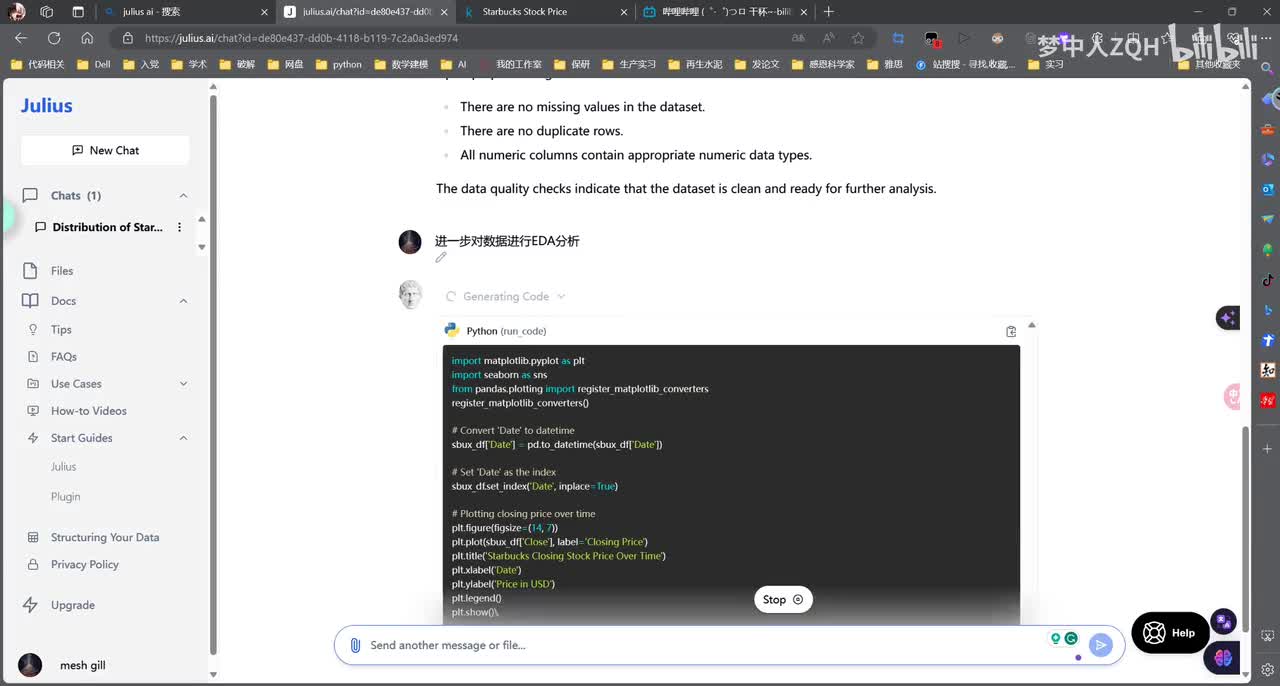Collapse the Start Guides chevron
The image size is (1280, 686).
183,438
